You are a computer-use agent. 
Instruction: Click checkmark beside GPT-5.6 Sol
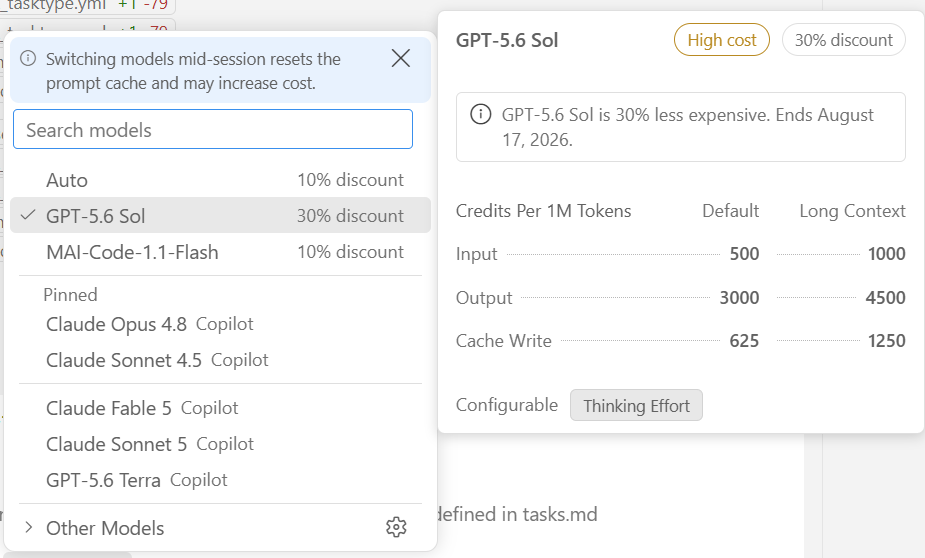28,215
